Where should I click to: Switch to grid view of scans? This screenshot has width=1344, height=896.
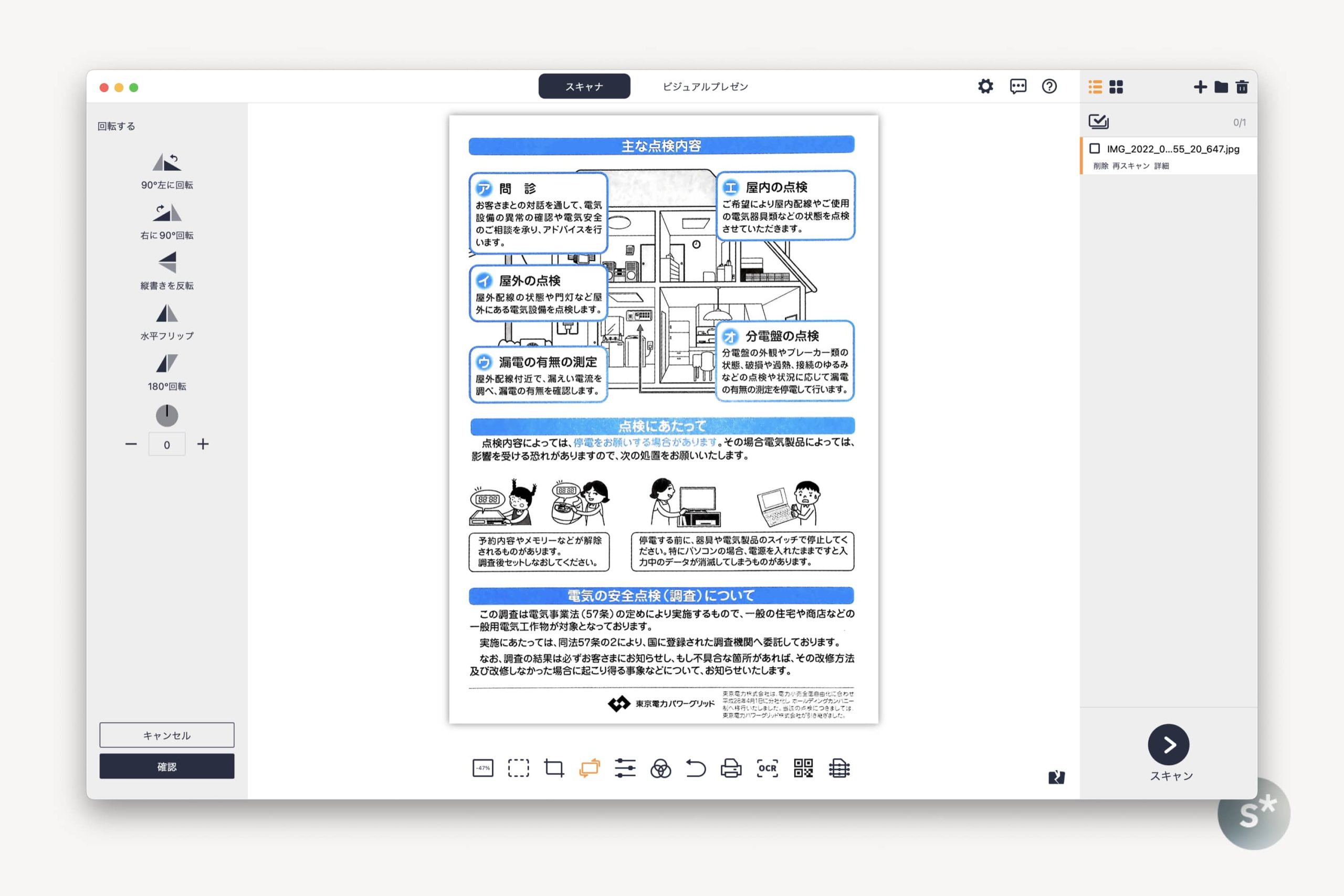[1116, 87]
